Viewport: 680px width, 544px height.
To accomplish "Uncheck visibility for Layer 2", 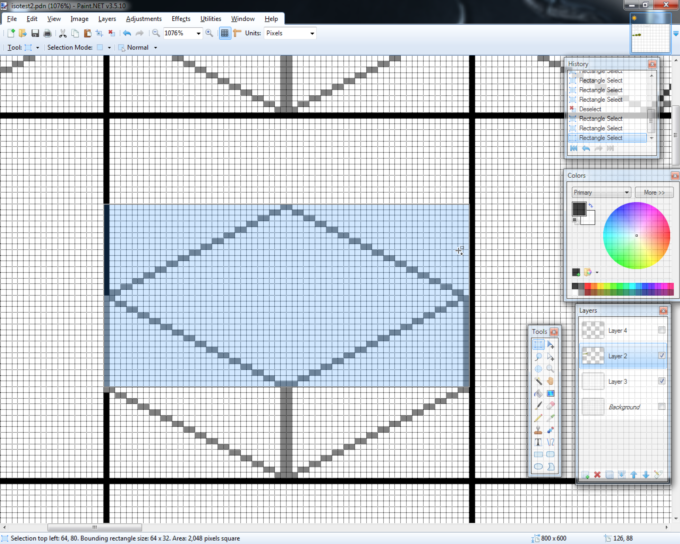I will [x=661, y=355].
